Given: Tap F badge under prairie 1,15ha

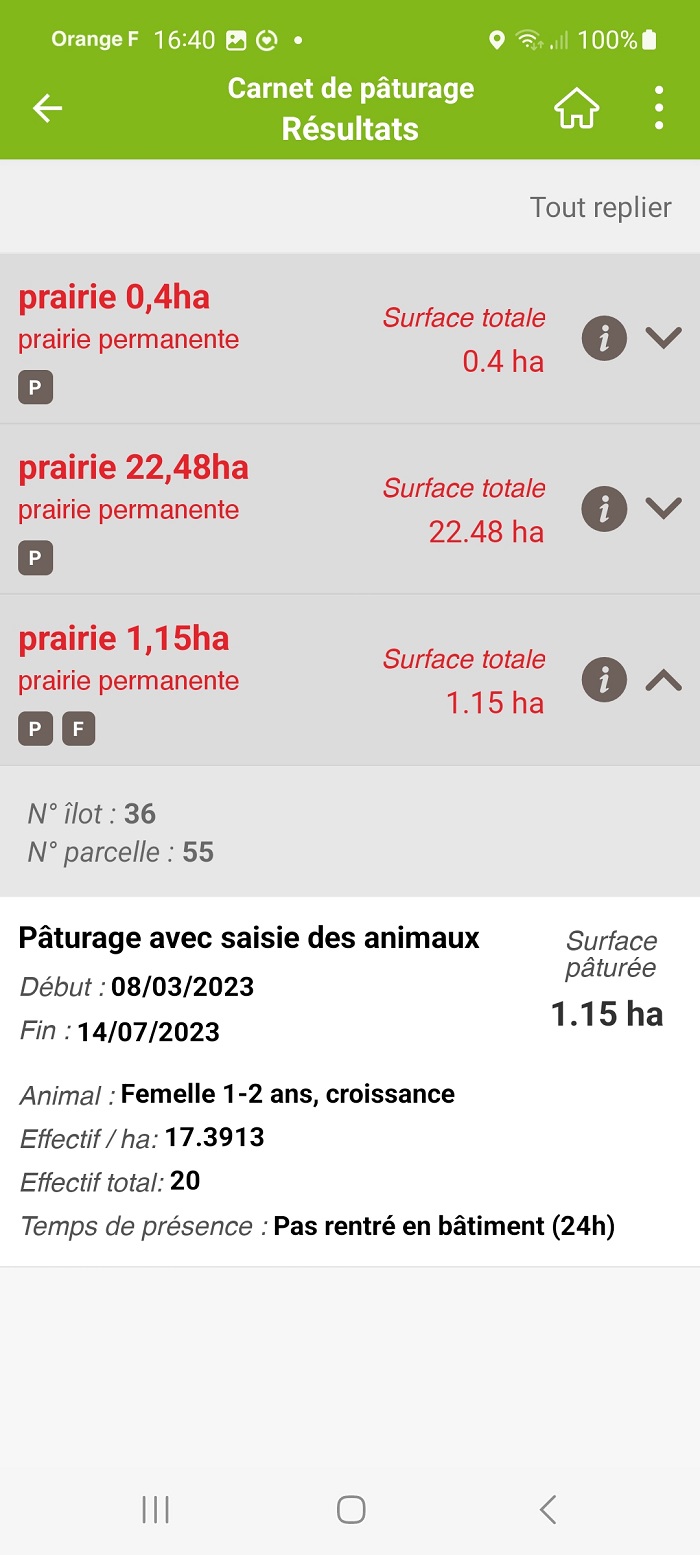Looking at the screenshot, I should [x=79, y=729].
